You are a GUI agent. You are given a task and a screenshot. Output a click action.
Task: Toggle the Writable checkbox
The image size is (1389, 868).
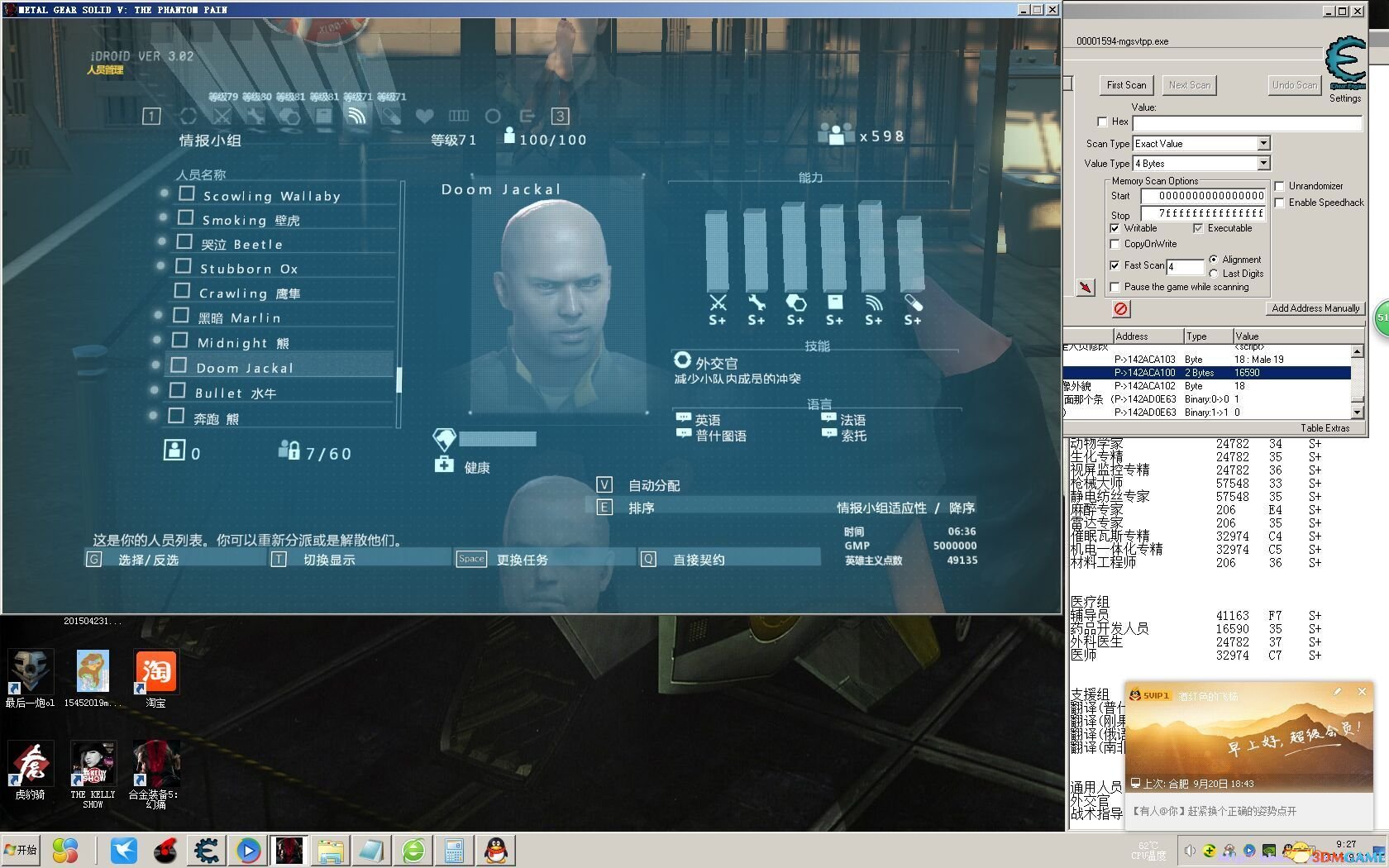pyautogui.click(x=1115, y=228)
